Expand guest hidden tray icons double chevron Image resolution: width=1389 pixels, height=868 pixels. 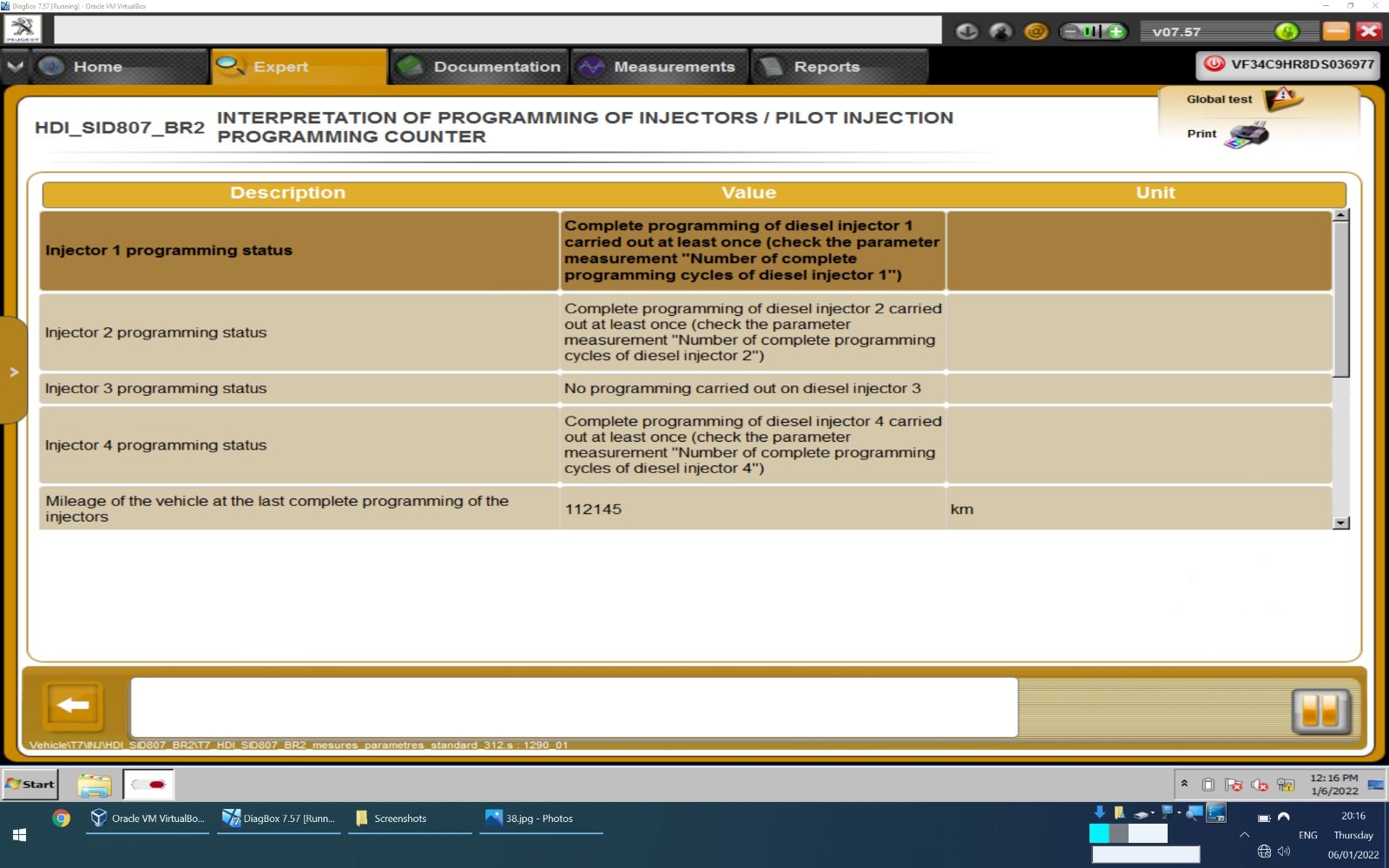point(1184,784)
